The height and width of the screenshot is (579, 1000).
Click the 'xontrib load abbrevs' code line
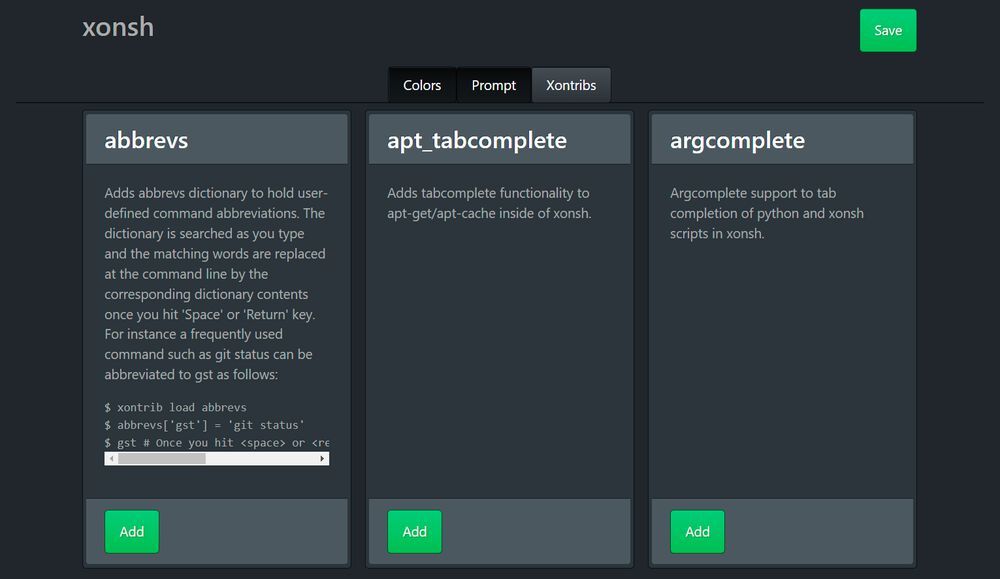pyautogui.click(x=175, y=408)
